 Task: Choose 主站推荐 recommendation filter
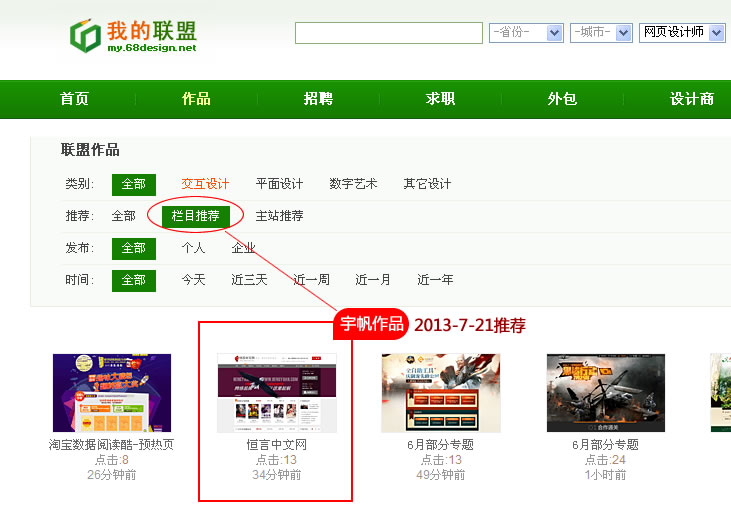point(279,216)
